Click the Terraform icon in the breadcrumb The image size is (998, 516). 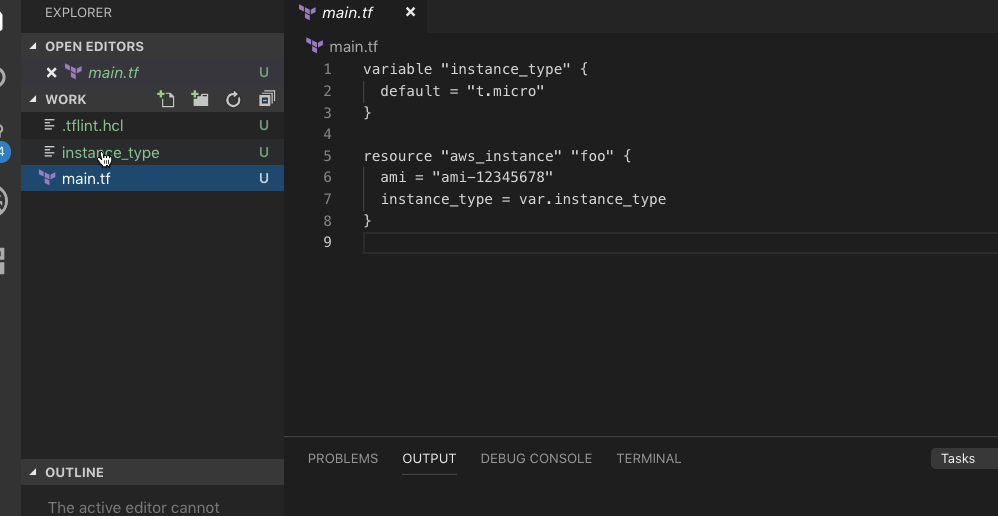(315, 46)
